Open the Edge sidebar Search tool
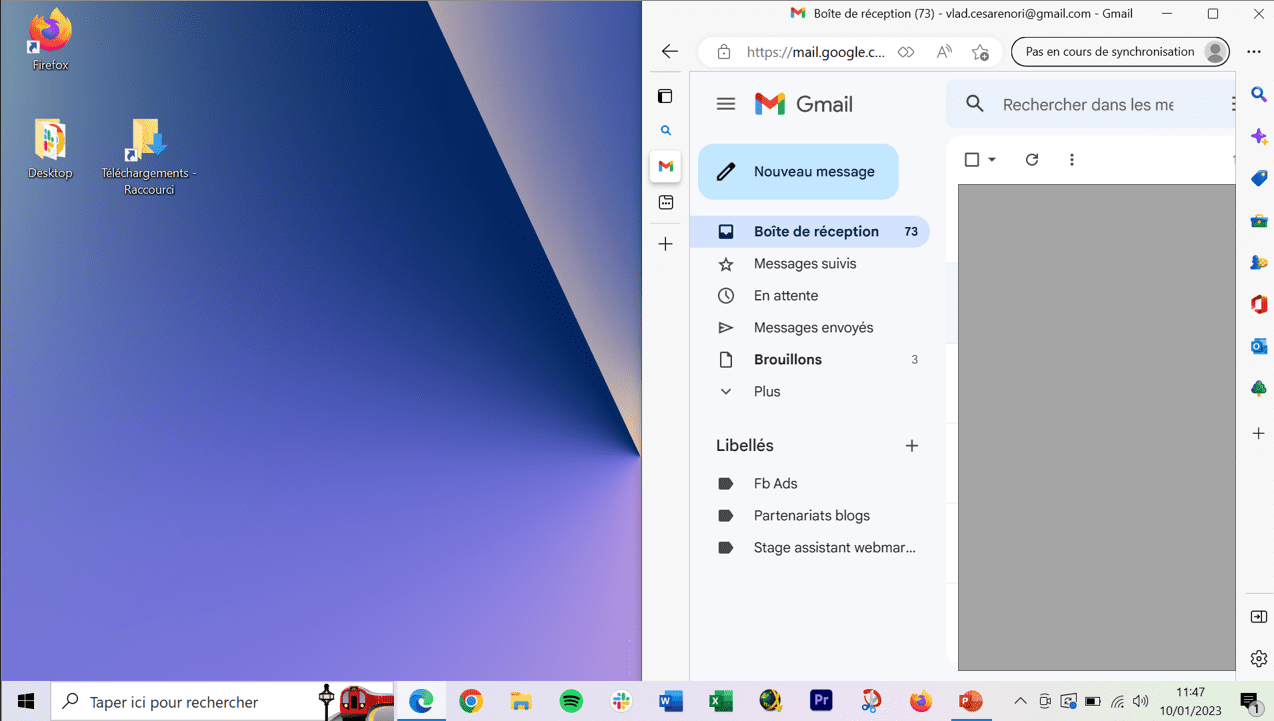This screenshot has height=721, width=1274. tap(1259, 95)
